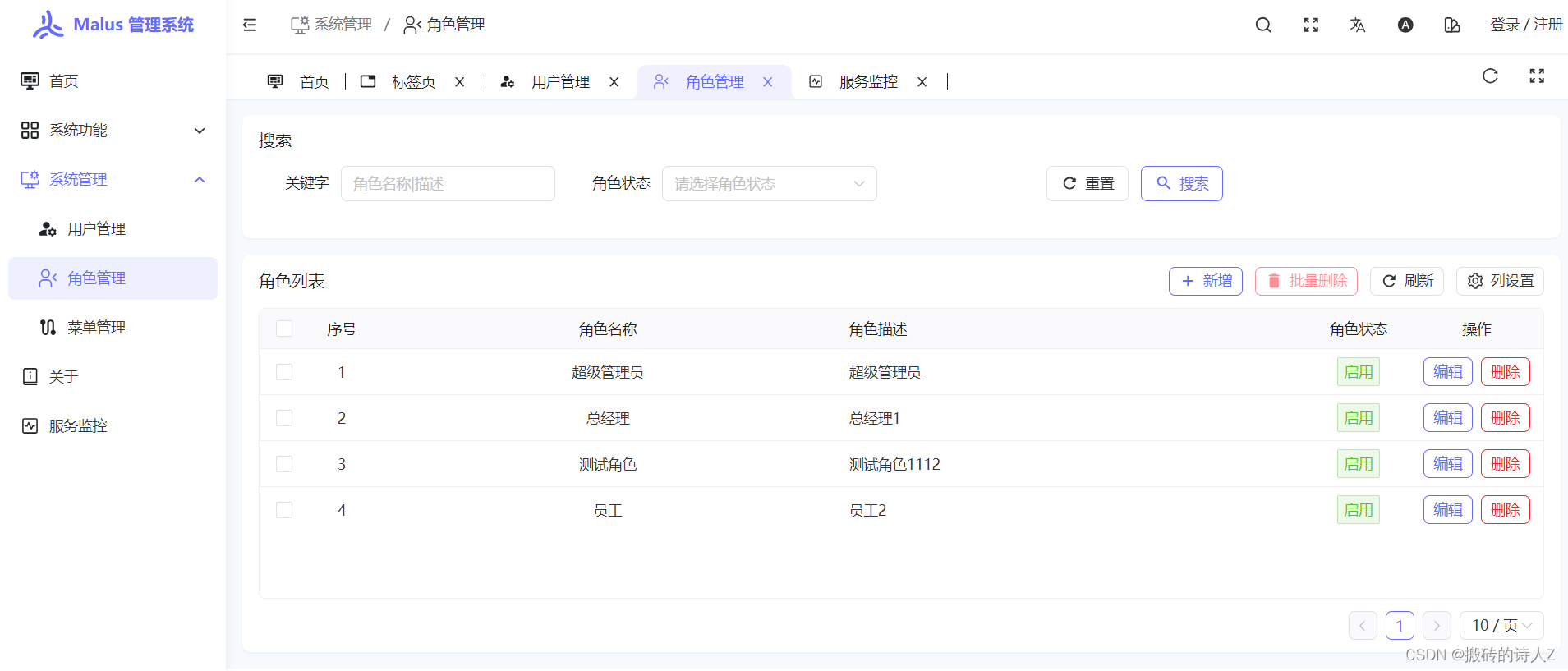Click the 搜索 button
This screenshot has height=671, width=1568.
[1182, 183]
